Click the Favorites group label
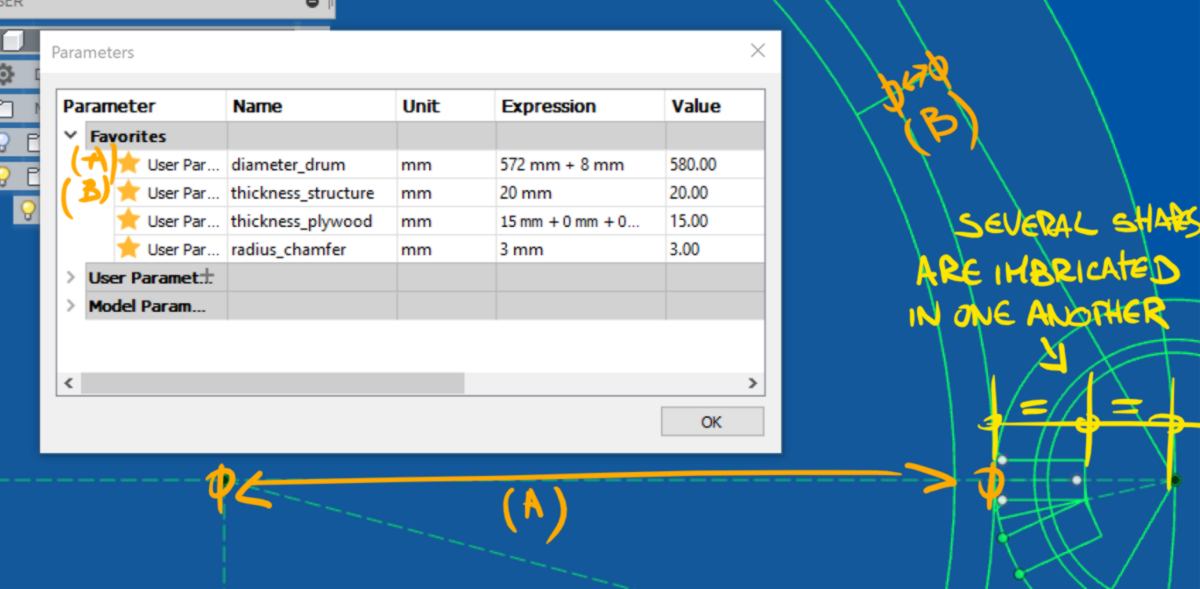1200x589 pixels. coord(128,136)
